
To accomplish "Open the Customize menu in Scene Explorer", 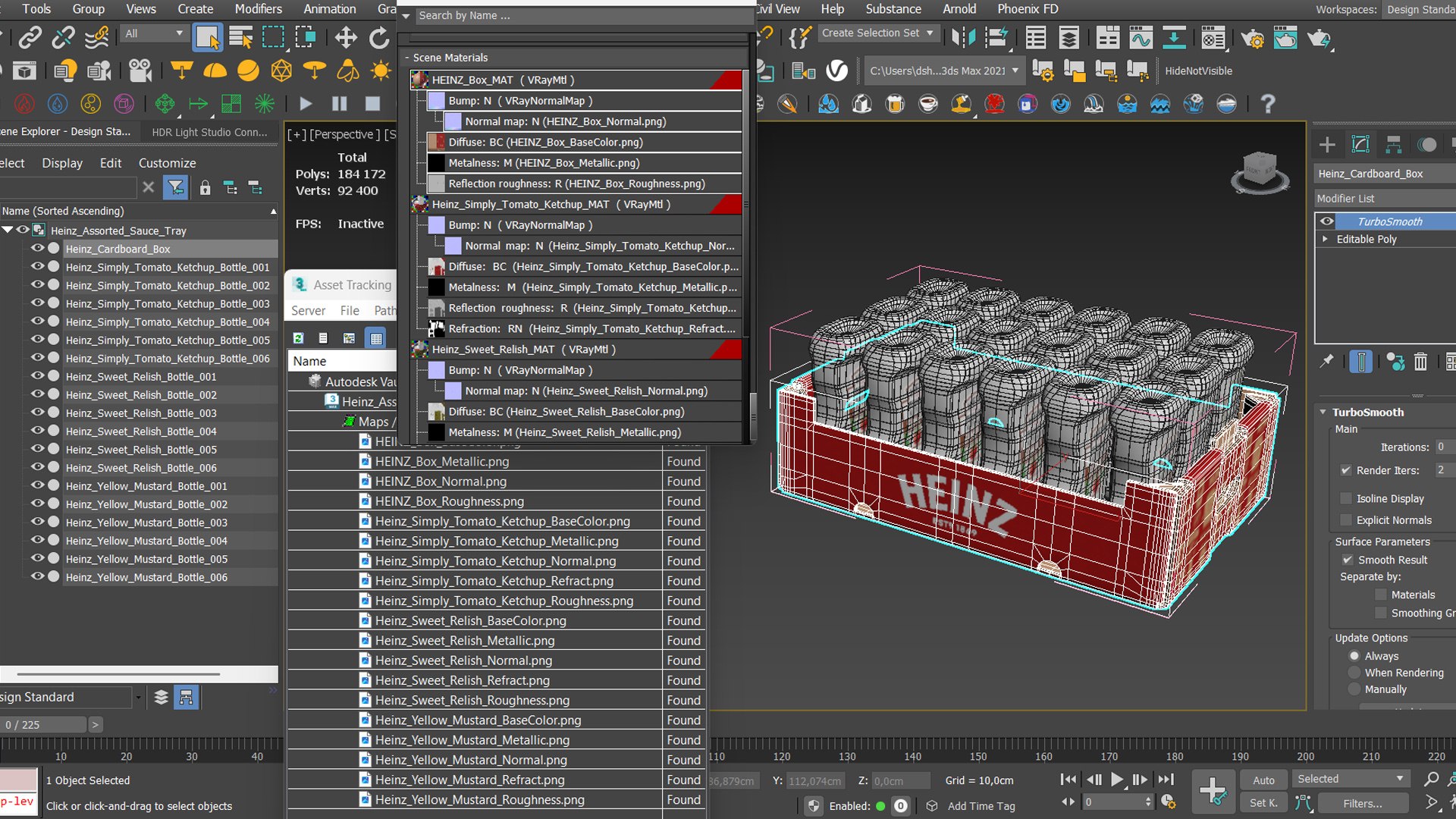I will click(167, 163).
